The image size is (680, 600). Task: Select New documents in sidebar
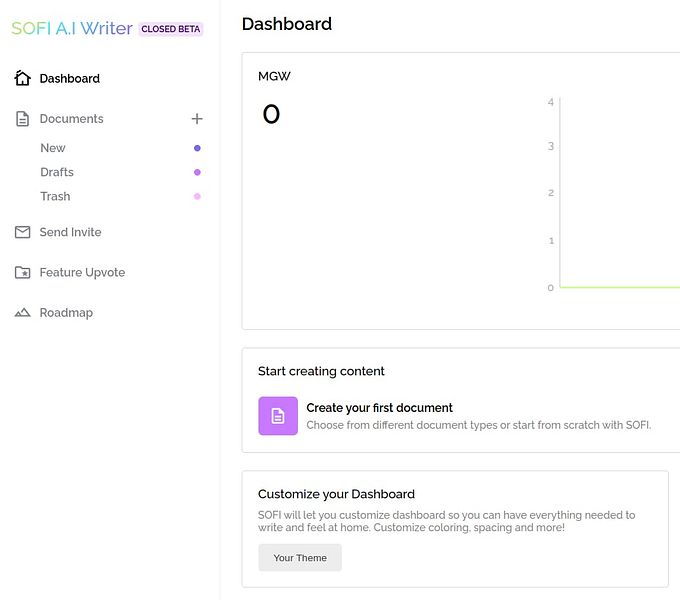tap(53, 148)
